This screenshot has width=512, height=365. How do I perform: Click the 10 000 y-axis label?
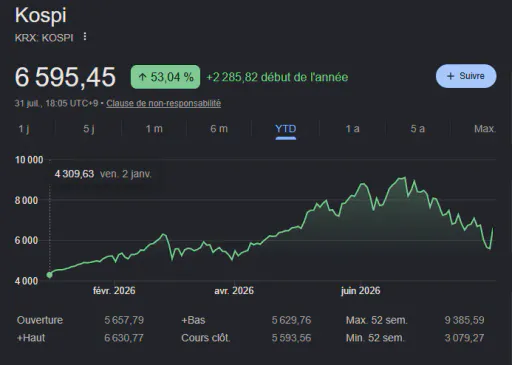click(x=29, y=160)
